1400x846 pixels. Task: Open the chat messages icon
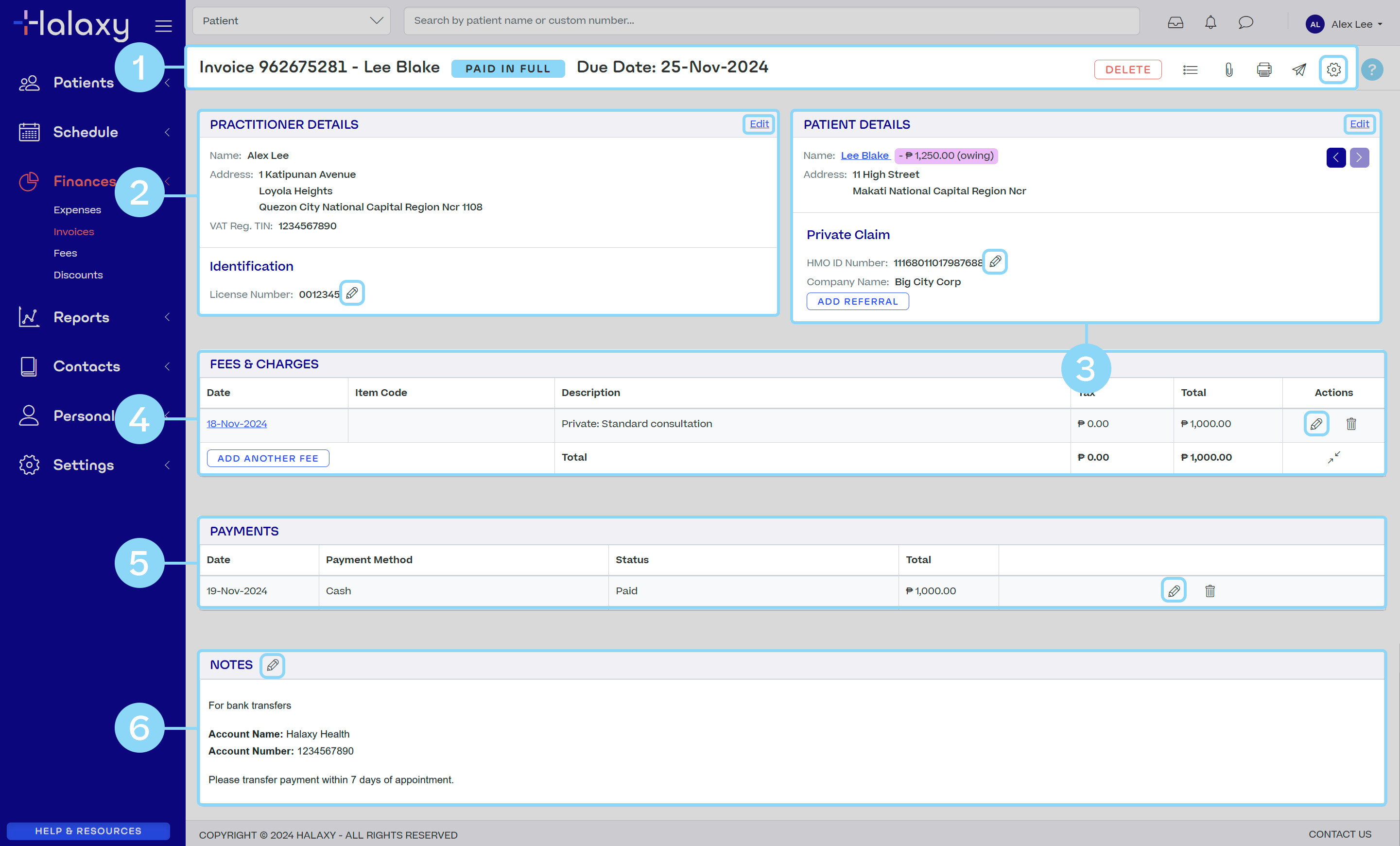1245,23
